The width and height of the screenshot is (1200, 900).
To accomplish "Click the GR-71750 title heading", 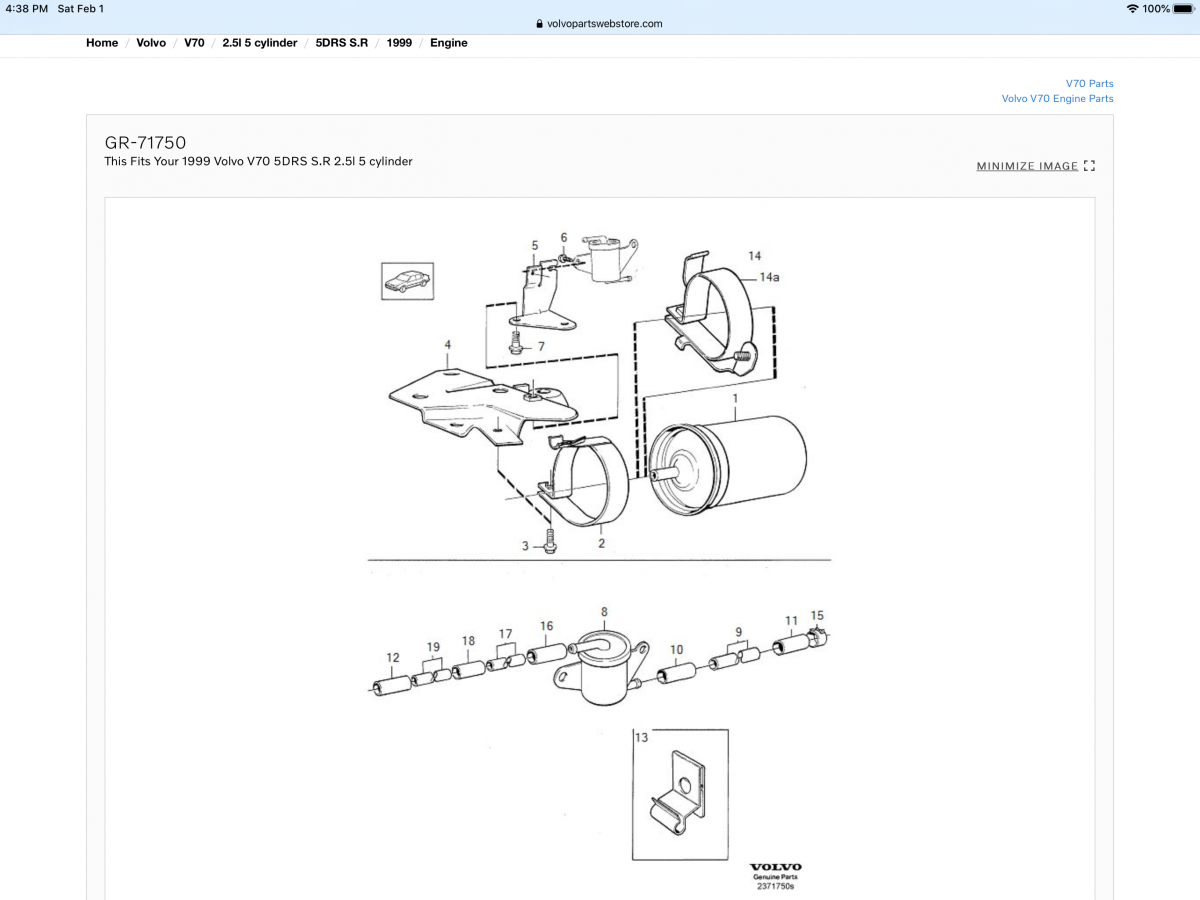I will point(144,142).
